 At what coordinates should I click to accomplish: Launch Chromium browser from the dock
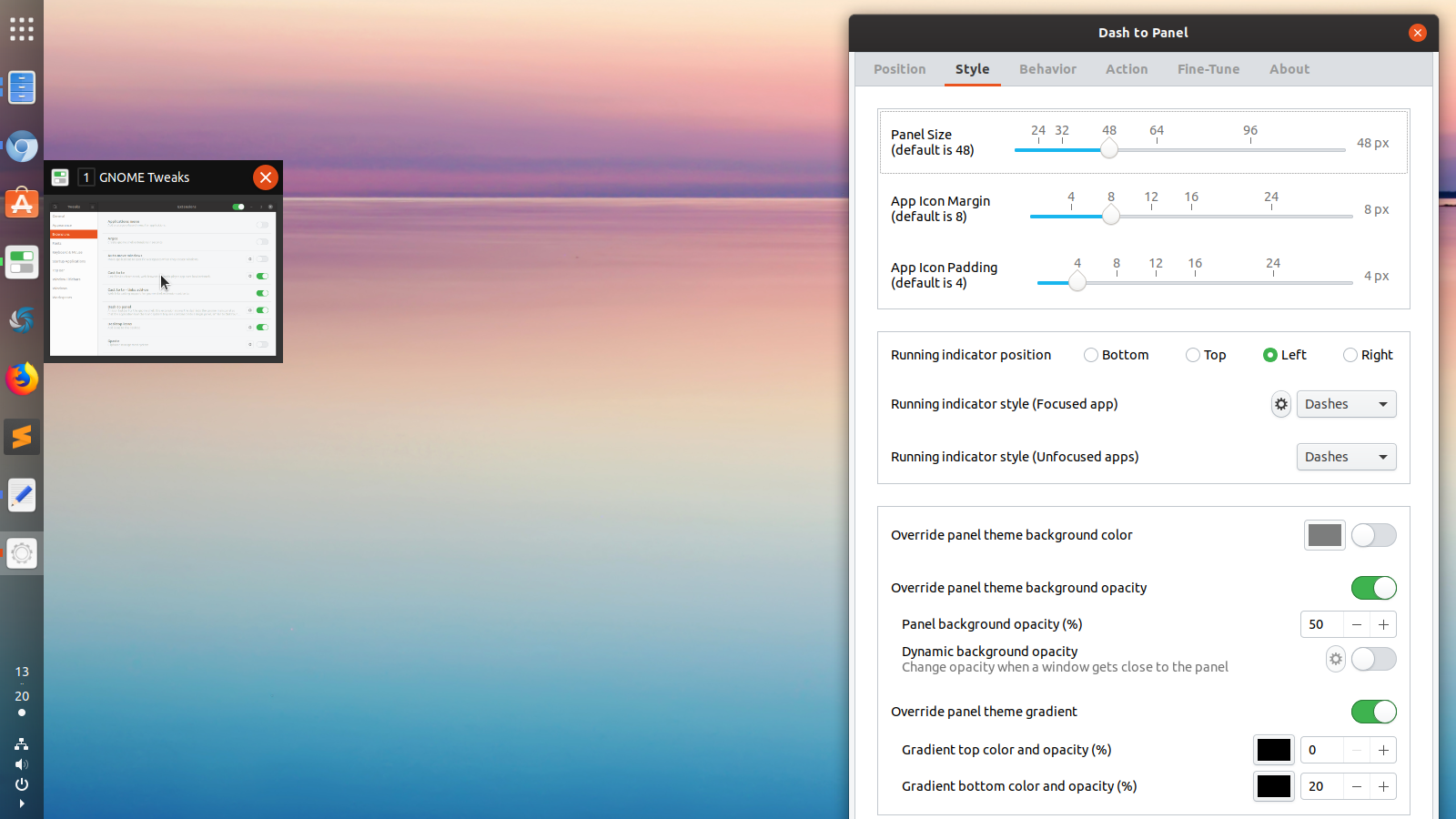22,146
